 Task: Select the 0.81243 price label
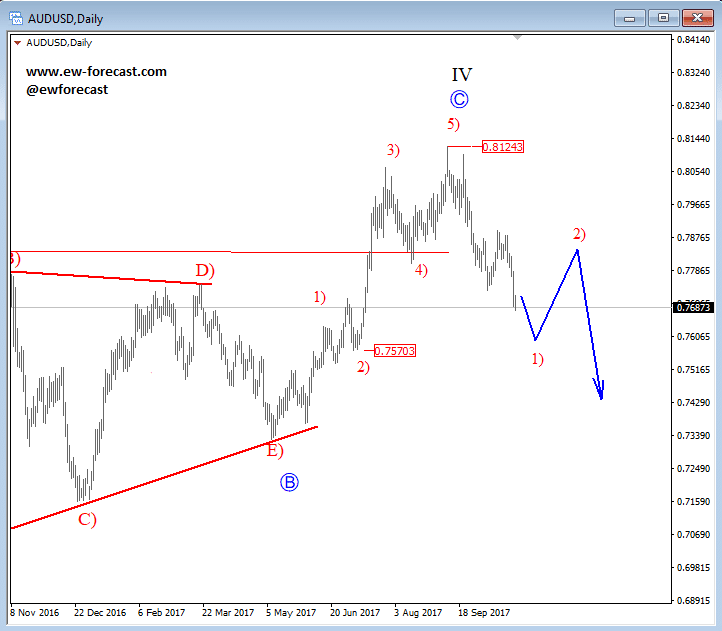tap(503, 146)
